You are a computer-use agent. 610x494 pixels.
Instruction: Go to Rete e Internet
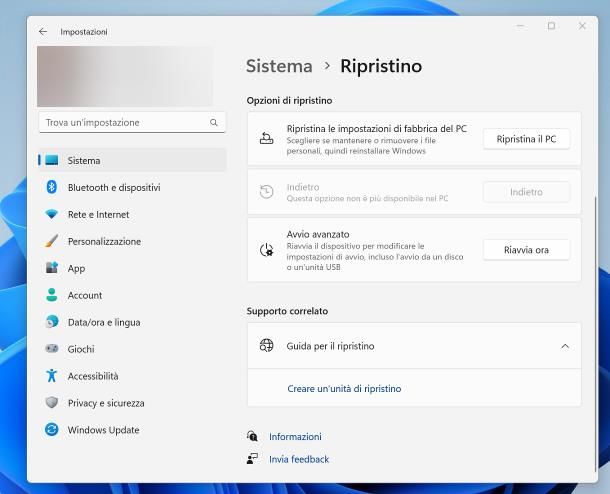coord(132,214)
